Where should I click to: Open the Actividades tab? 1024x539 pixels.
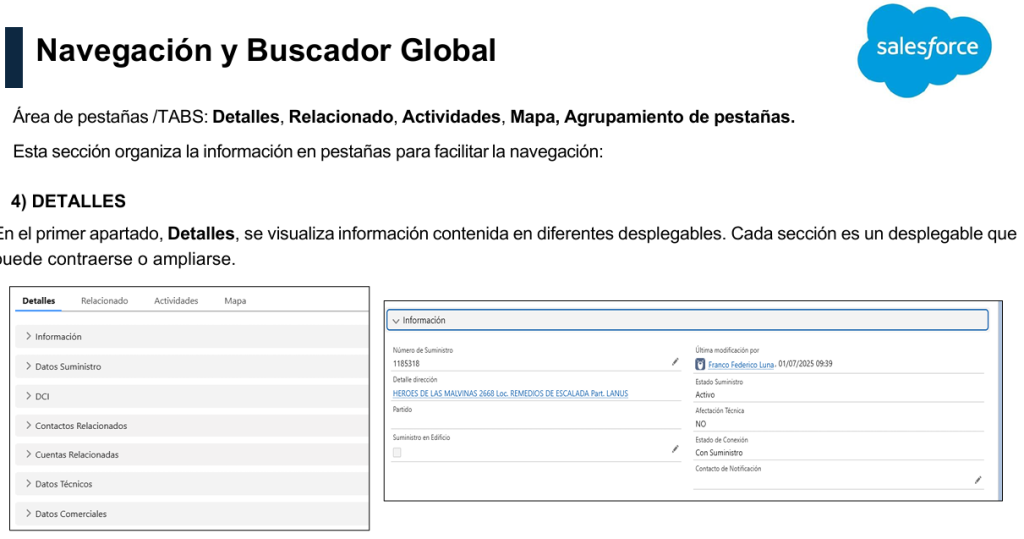pyautogui.click(x=176, y=301)
